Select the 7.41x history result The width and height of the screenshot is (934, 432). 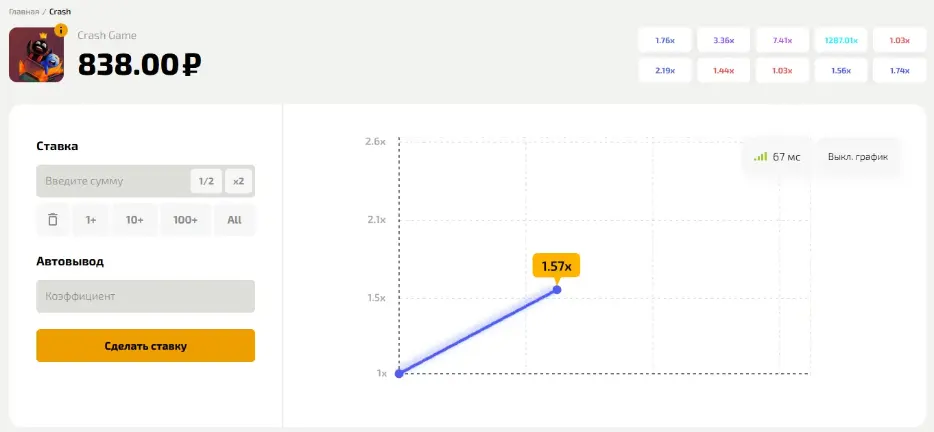click(x=782, y=41)
